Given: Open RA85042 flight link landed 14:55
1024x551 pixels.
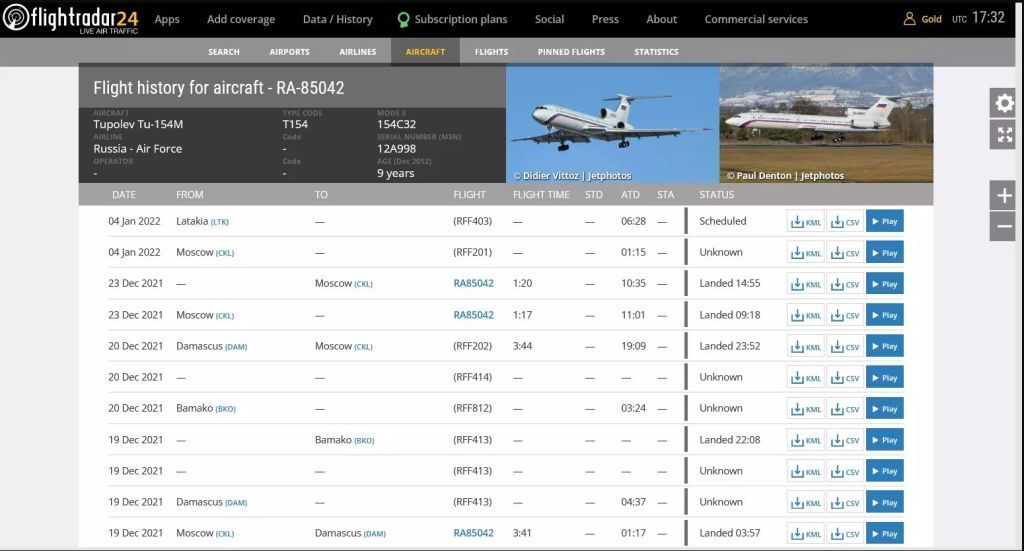Looking at the screenshot, I should [473, 284].
